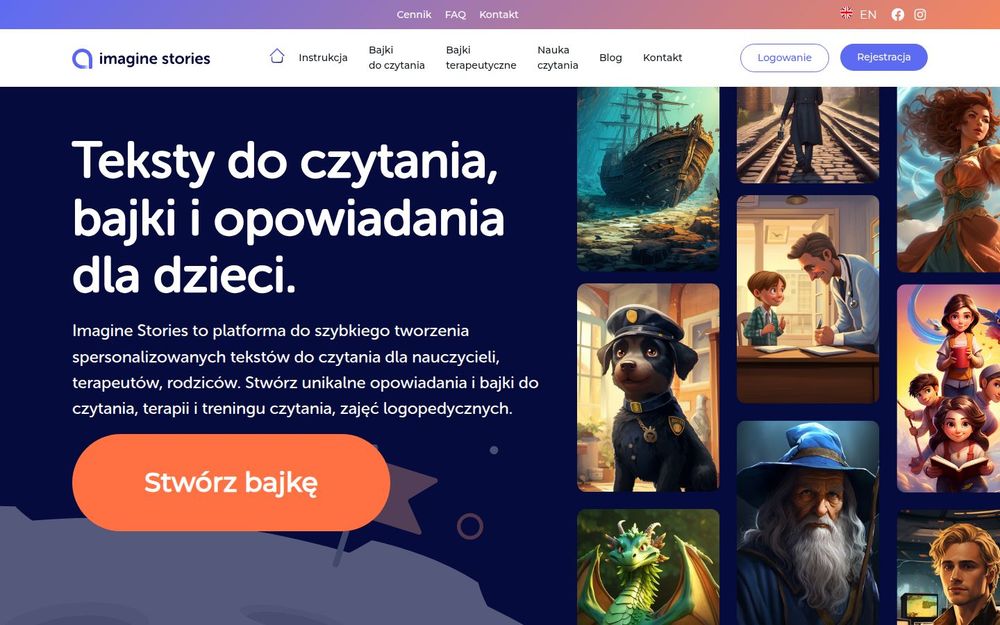Image resolution: width=1000 pixels, height=625 pixels.
Task: Open the wizard with blue hat image
Action: pyautogui.click(x=808, y=523)
